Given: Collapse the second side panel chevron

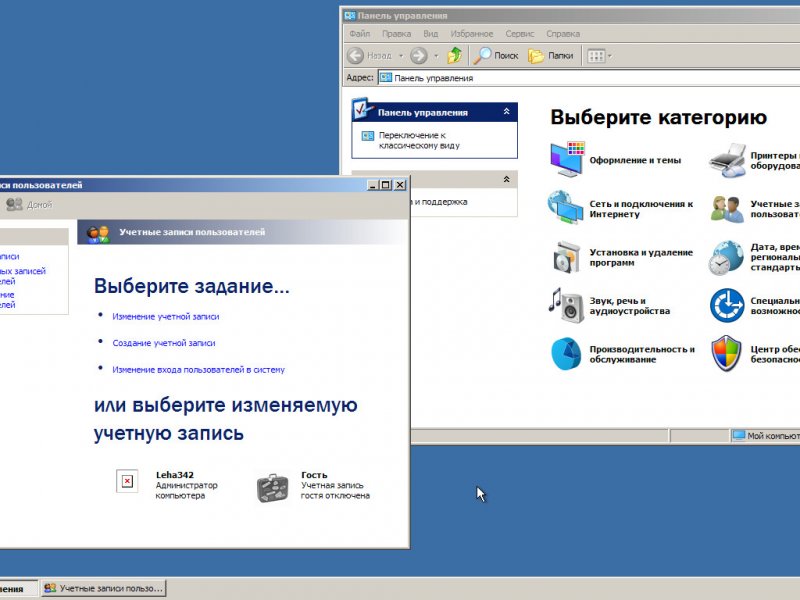Looking at the screenshot, I should pos(507,179).
